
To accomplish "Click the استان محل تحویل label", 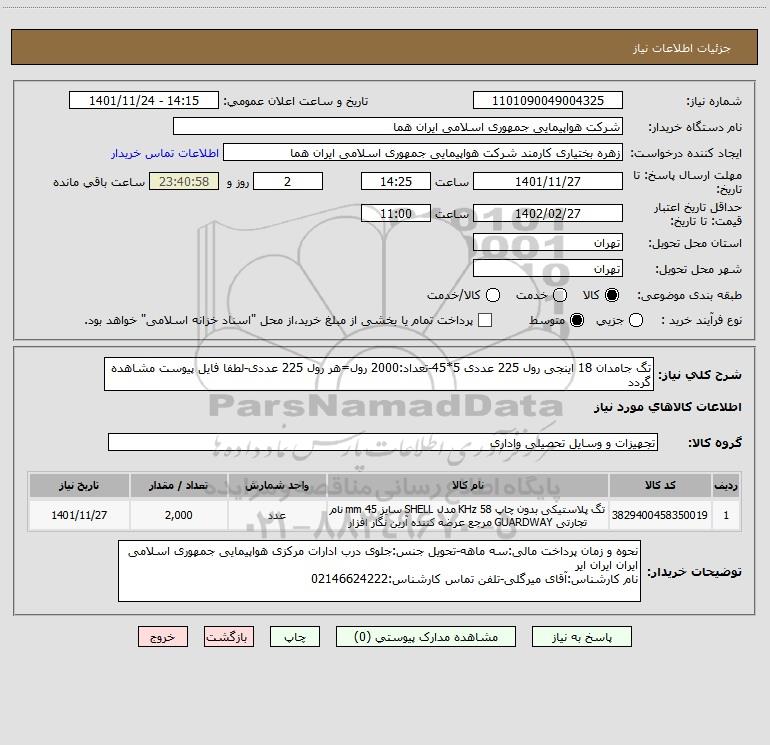I will (x=695, y=244).
